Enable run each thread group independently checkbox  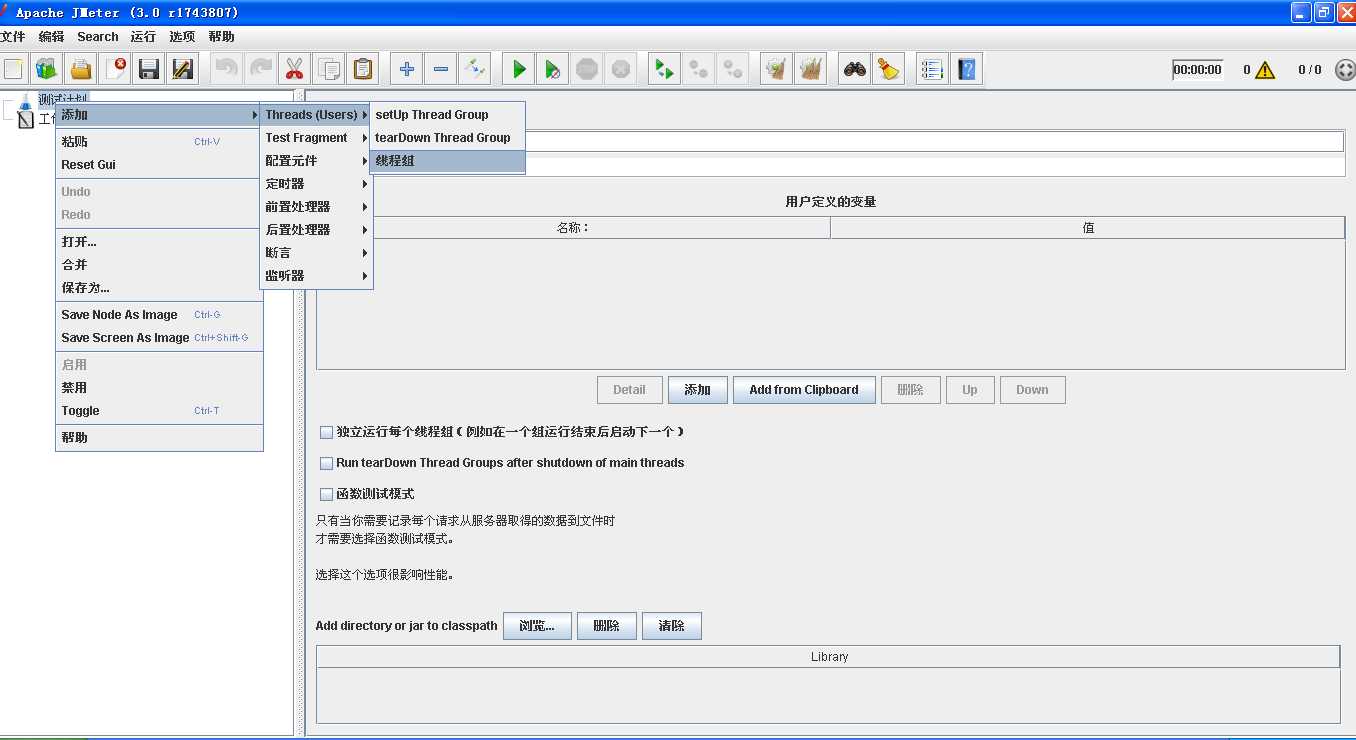tap(326, 433)
